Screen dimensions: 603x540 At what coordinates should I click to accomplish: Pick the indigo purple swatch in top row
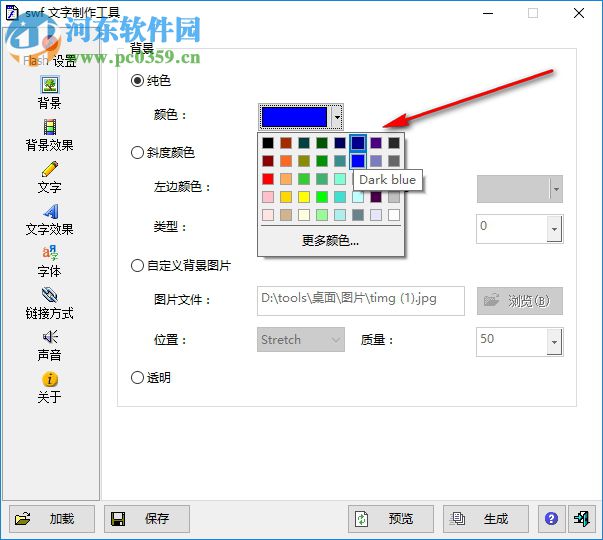tap(376, 143)
